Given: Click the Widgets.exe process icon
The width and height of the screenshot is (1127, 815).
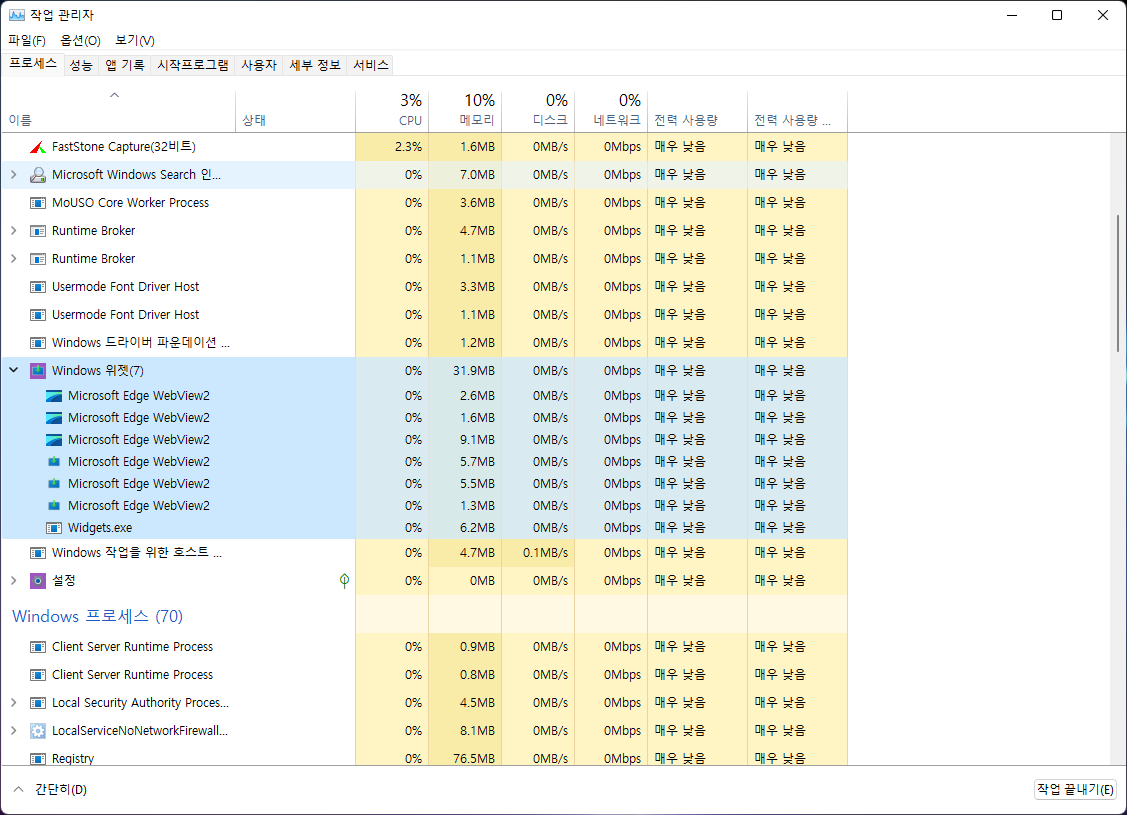Looking at the screenshot, I should point(54,528).
